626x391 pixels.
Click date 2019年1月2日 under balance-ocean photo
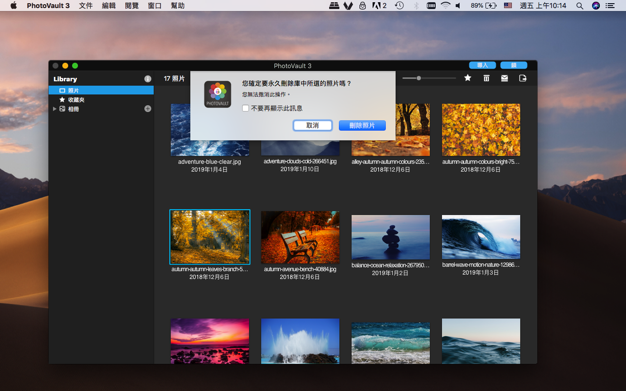coord(390,273)
